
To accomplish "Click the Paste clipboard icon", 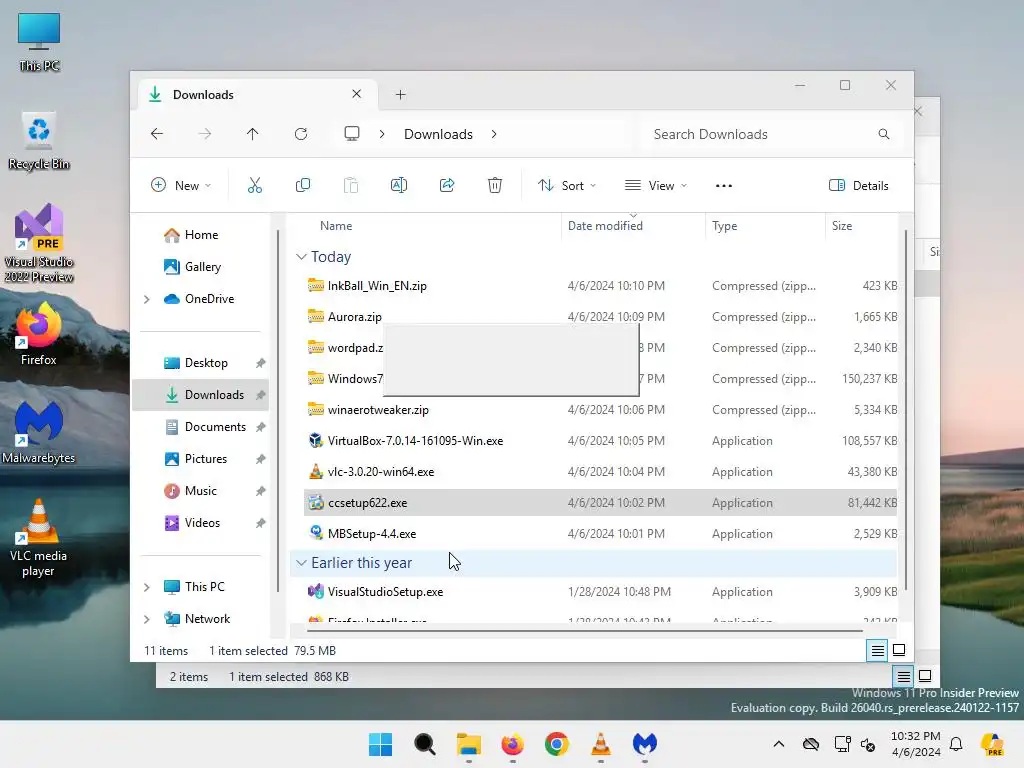I will [x=351, y=185].
